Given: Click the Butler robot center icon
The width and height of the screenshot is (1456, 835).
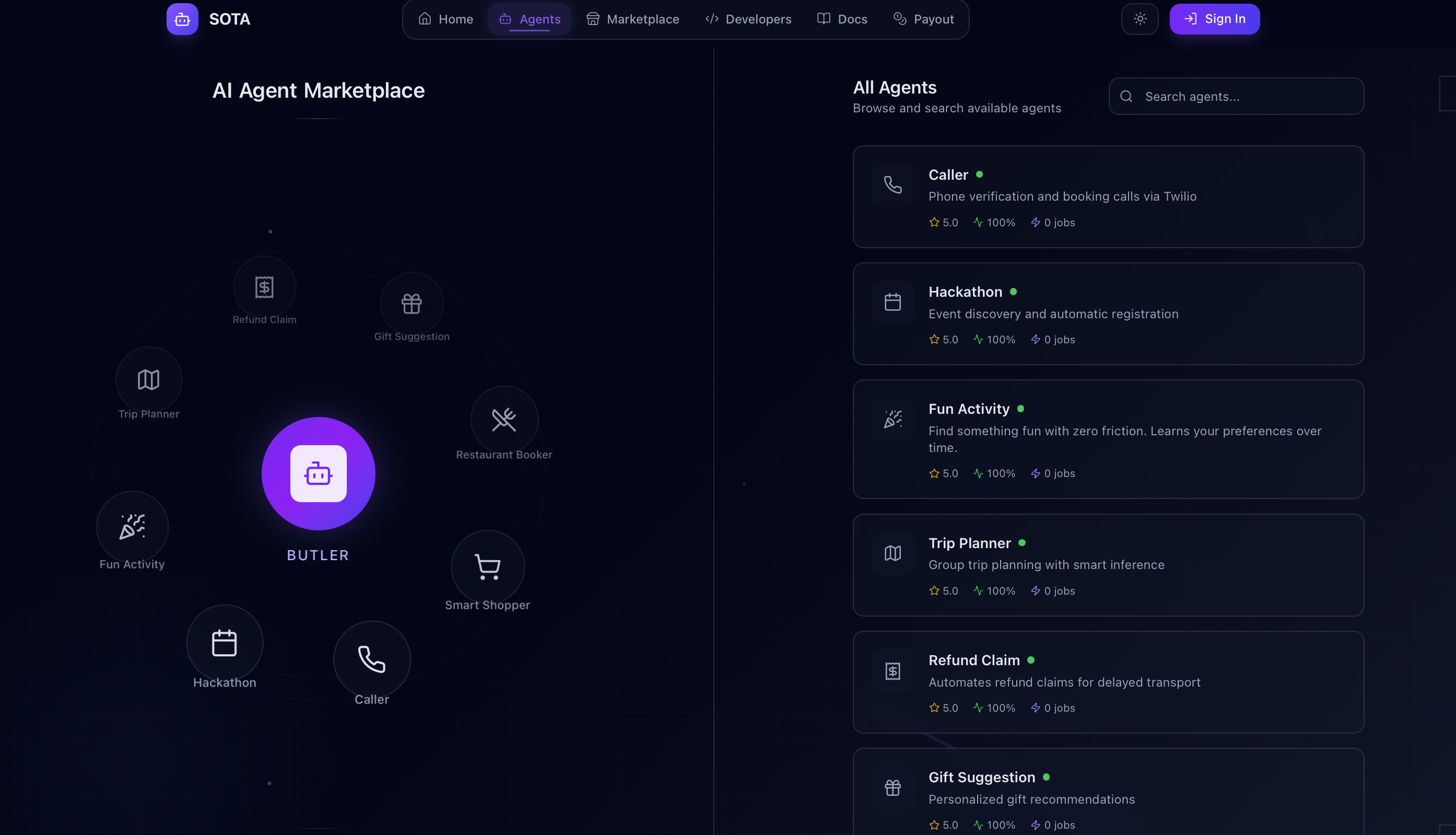Looking at the screenshot, I should [318, 474].
